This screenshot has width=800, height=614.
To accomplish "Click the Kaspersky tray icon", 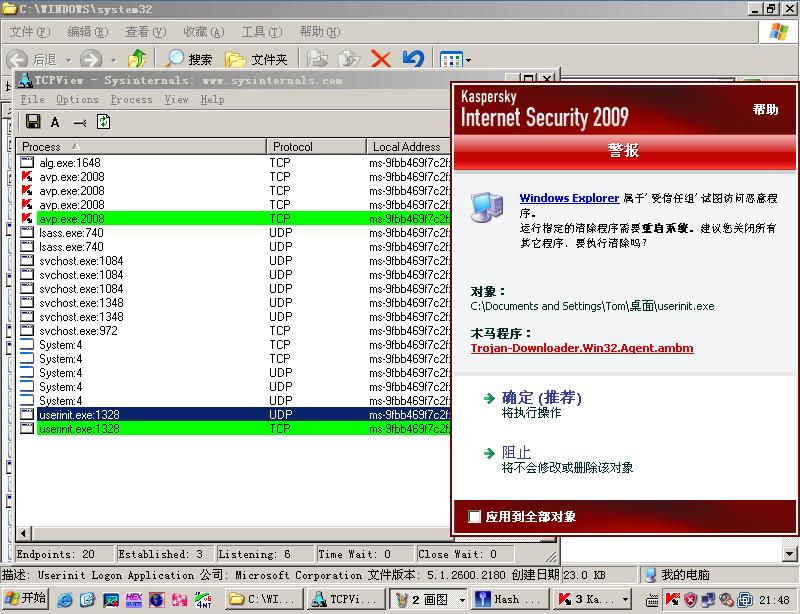I will point(672,600).
